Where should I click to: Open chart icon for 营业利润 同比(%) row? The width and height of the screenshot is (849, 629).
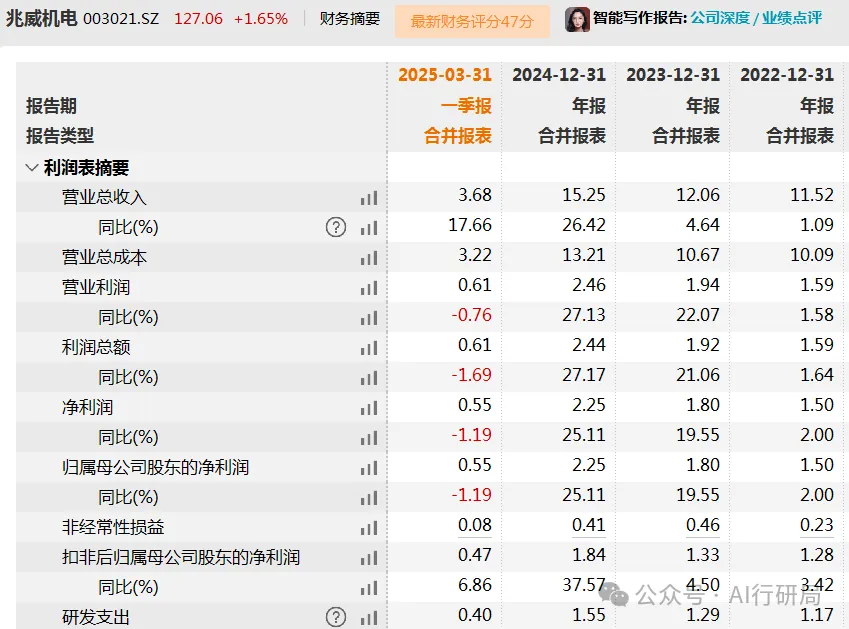369,318
